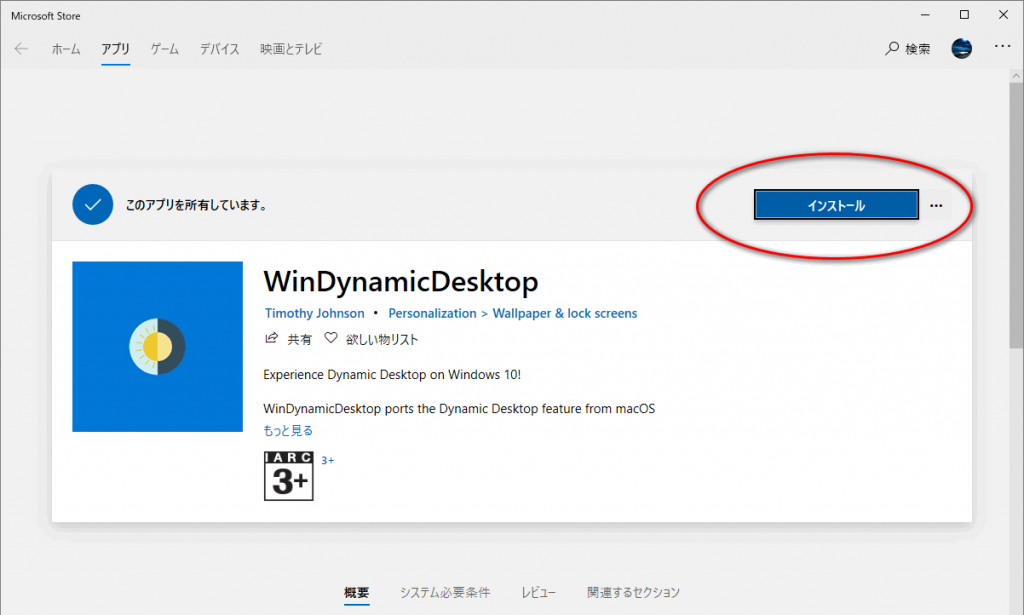Click the WinDynamicDesktop app logo
This screenshot has width=1024, height=615.
click(x=158, y=347)
